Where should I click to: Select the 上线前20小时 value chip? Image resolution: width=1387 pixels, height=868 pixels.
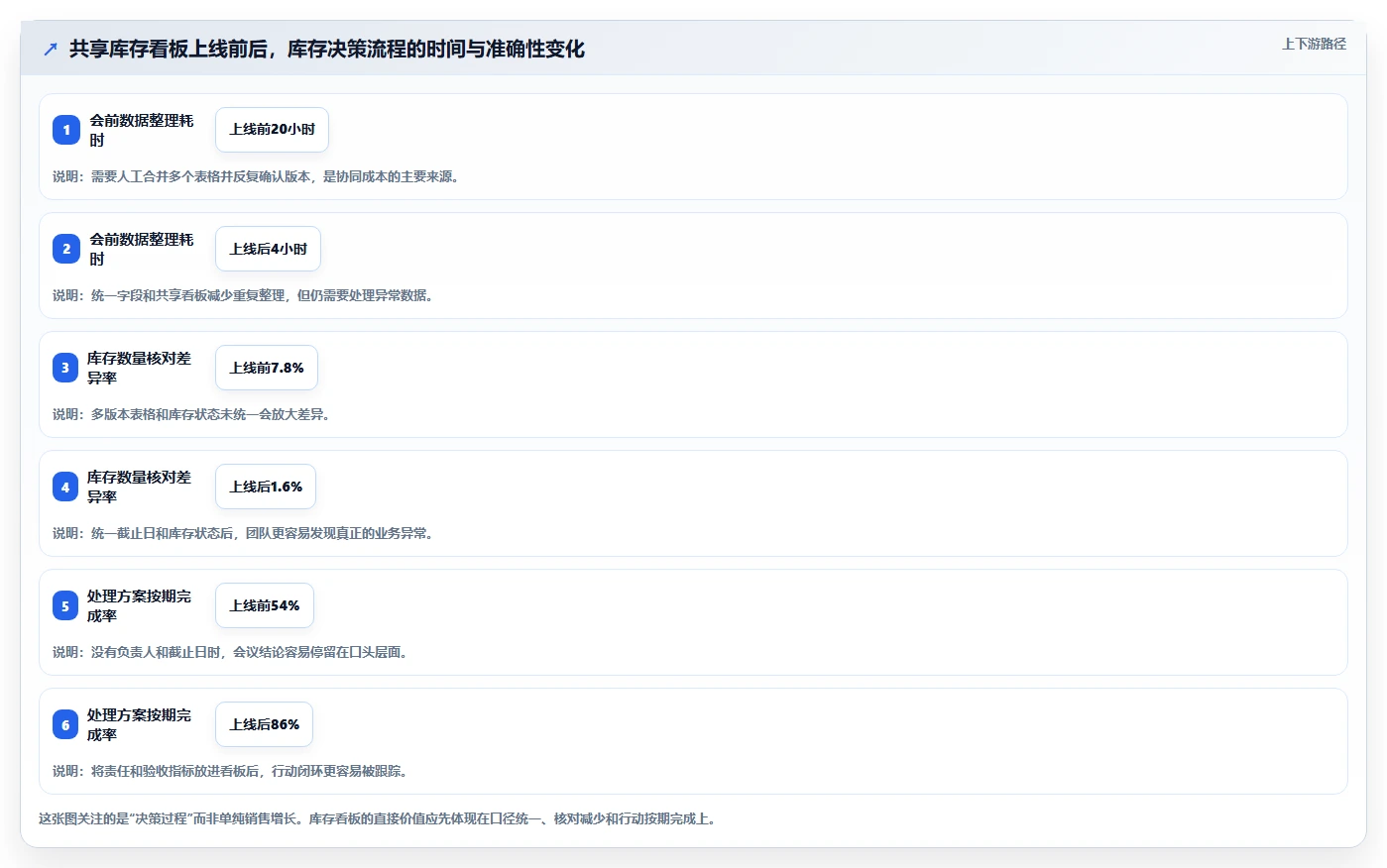coord(272,130)
